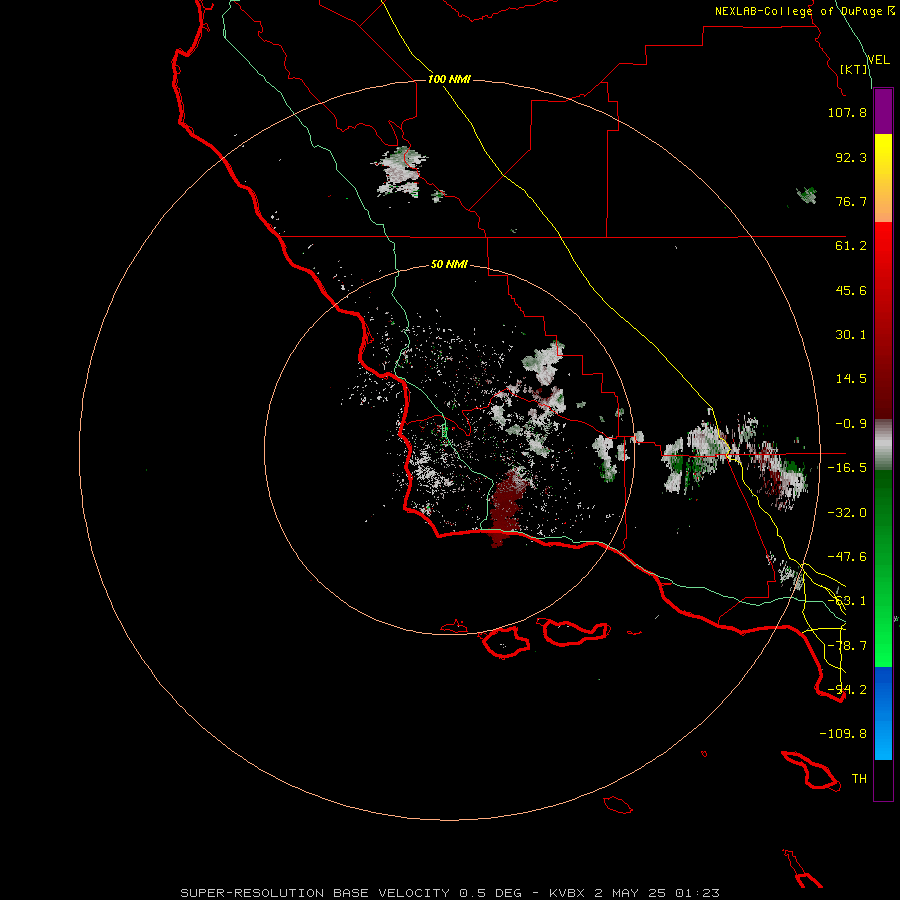This screenshot has width=900, height=900.
Task: Select the -47.6 scale value
Action: pyautogui.click(x=847, y=557)
